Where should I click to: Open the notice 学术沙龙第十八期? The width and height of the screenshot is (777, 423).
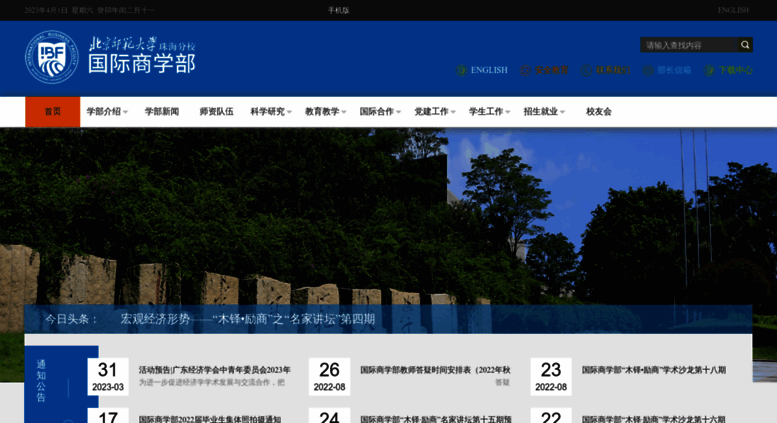tap(654, 370)
